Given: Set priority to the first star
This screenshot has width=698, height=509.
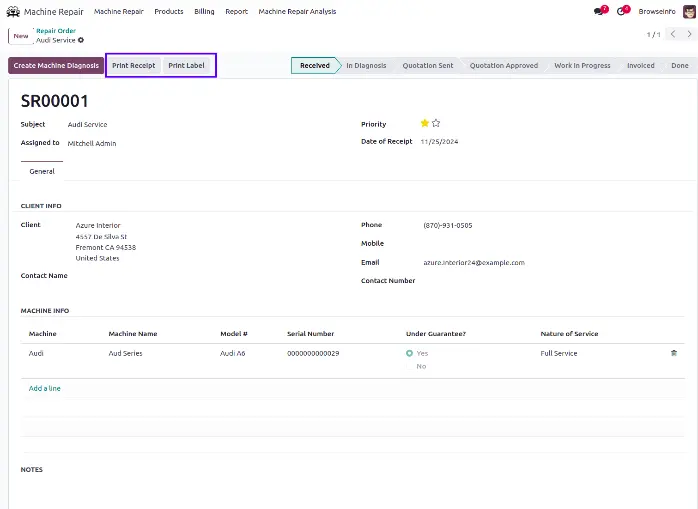Looking at the screenshot, I should pos(424,123).
